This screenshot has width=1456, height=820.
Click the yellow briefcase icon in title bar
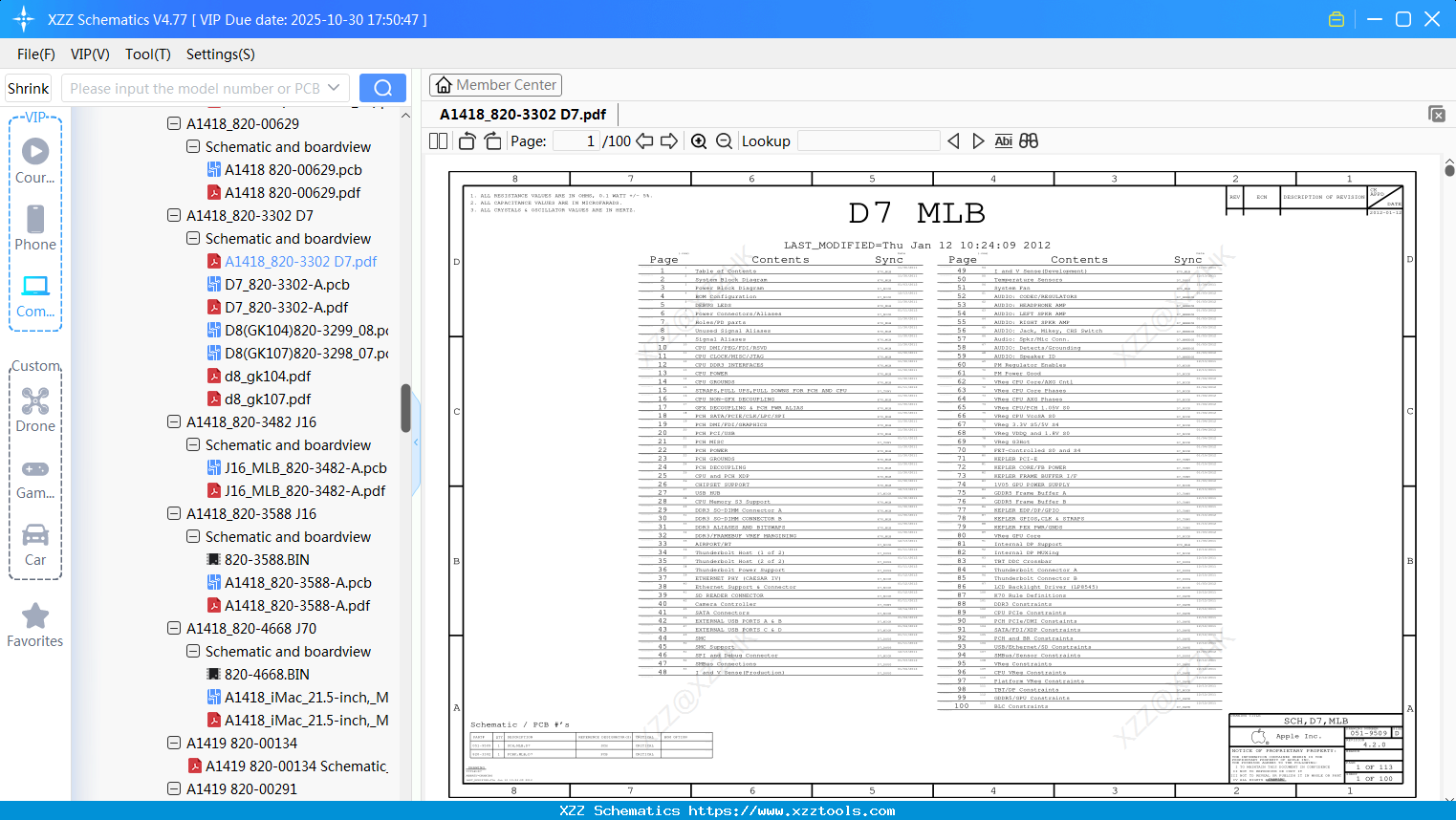click(x=1336, y=19)
